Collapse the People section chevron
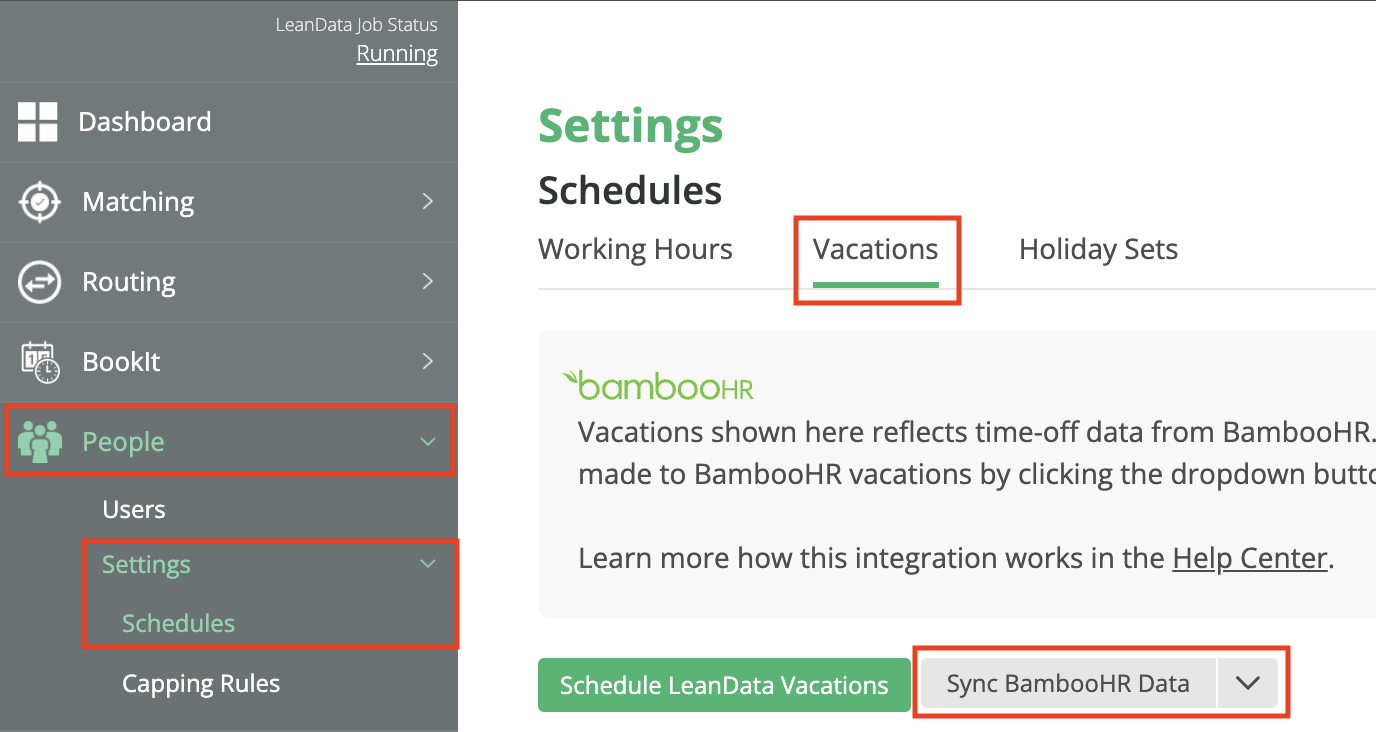 (x=428, y=442)
